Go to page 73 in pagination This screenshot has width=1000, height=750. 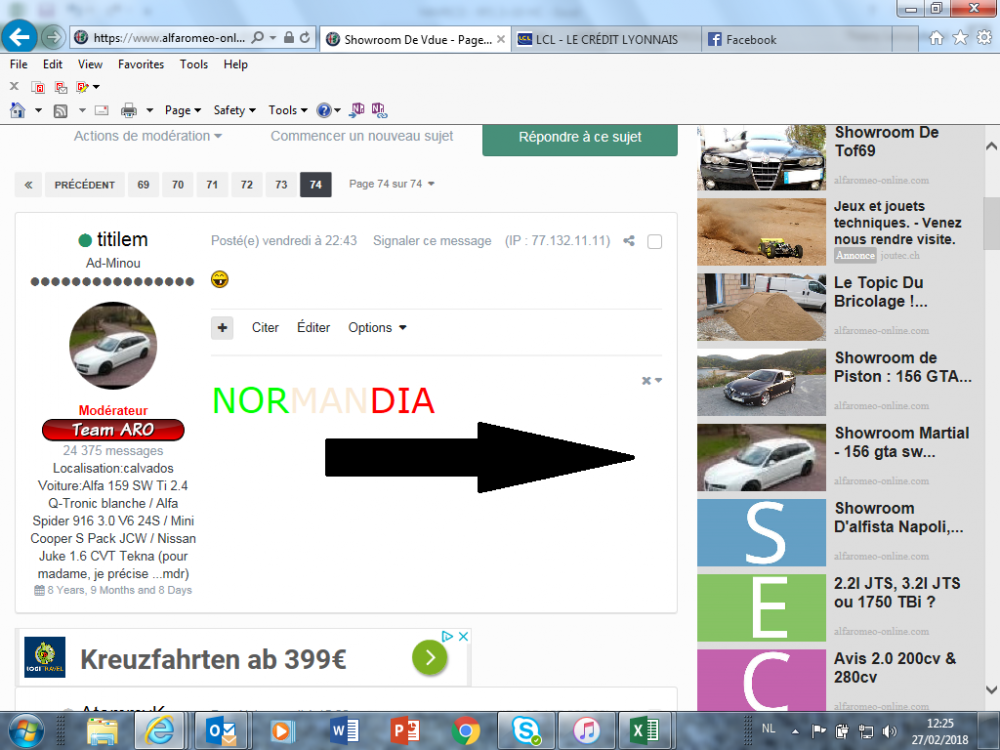click(281, 185)
